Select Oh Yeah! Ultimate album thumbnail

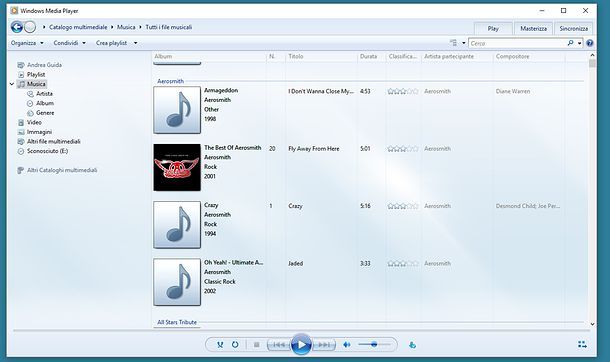[x=177, y=282]
